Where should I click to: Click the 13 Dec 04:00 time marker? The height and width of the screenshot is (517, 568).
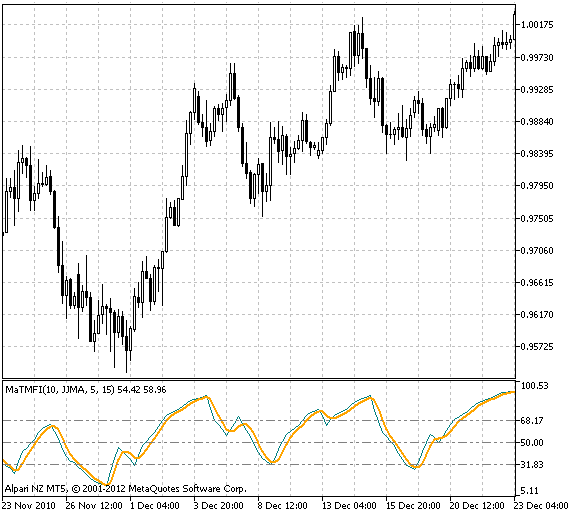tap(349, 505)
